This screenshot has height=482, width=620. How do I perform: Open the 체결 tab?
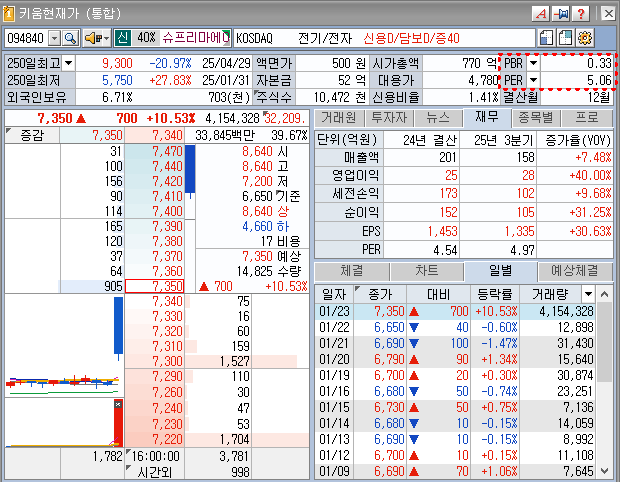pyautogui.click(x=352, y=271)
